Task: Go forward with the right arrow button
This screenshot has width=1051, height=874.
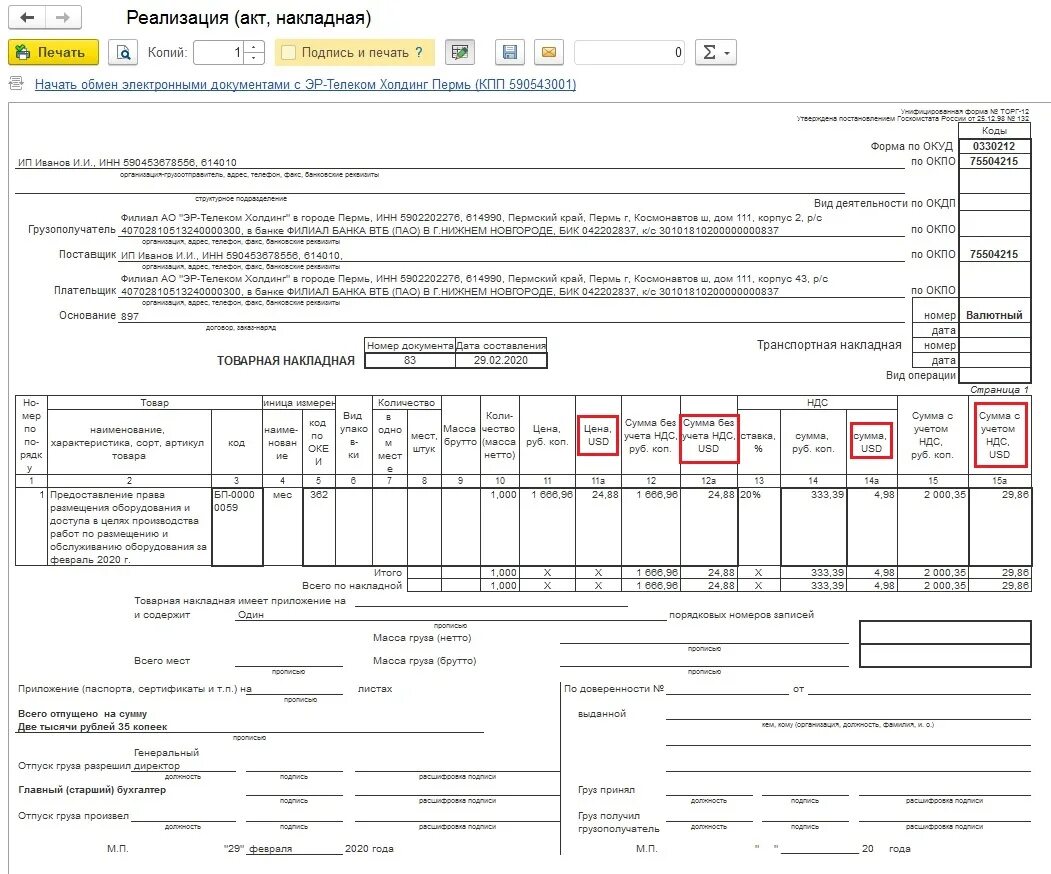Action: click(x=63, y=17)
